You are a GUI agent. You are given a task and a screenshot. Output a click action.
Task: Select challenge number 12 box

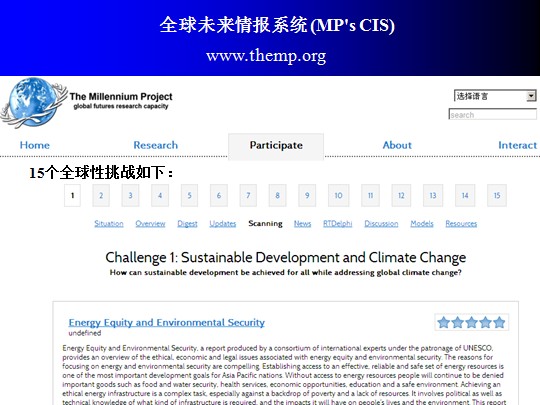point(401,195)
